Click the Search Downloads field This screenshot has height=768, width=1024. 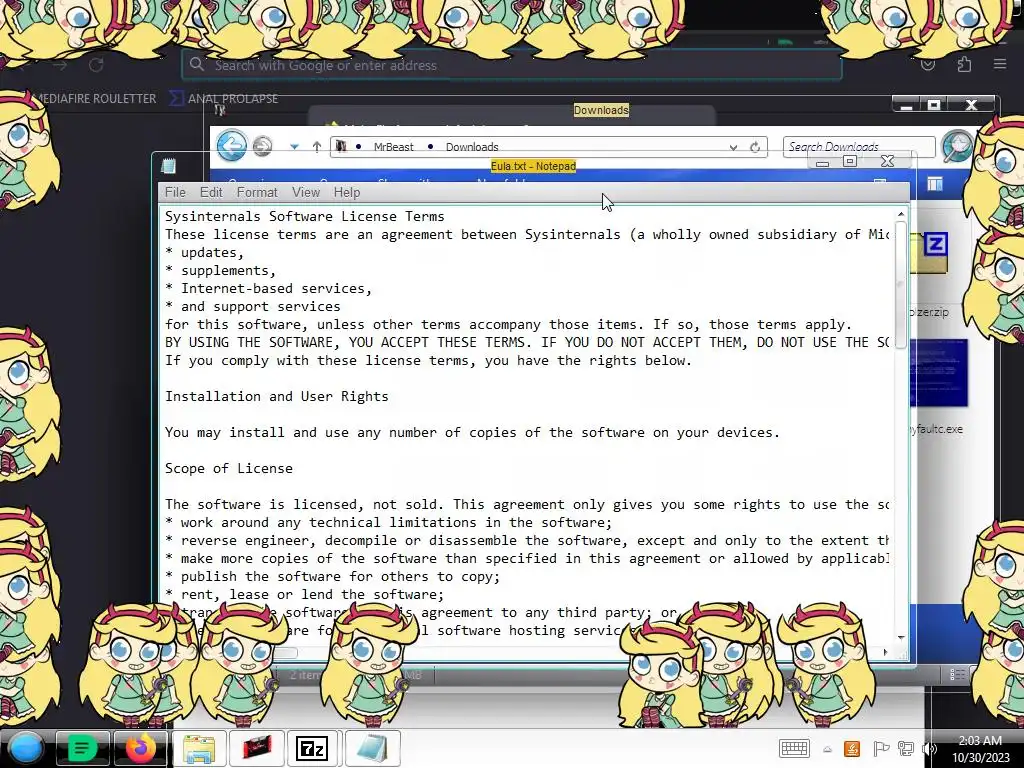click(x=859, y=147)
